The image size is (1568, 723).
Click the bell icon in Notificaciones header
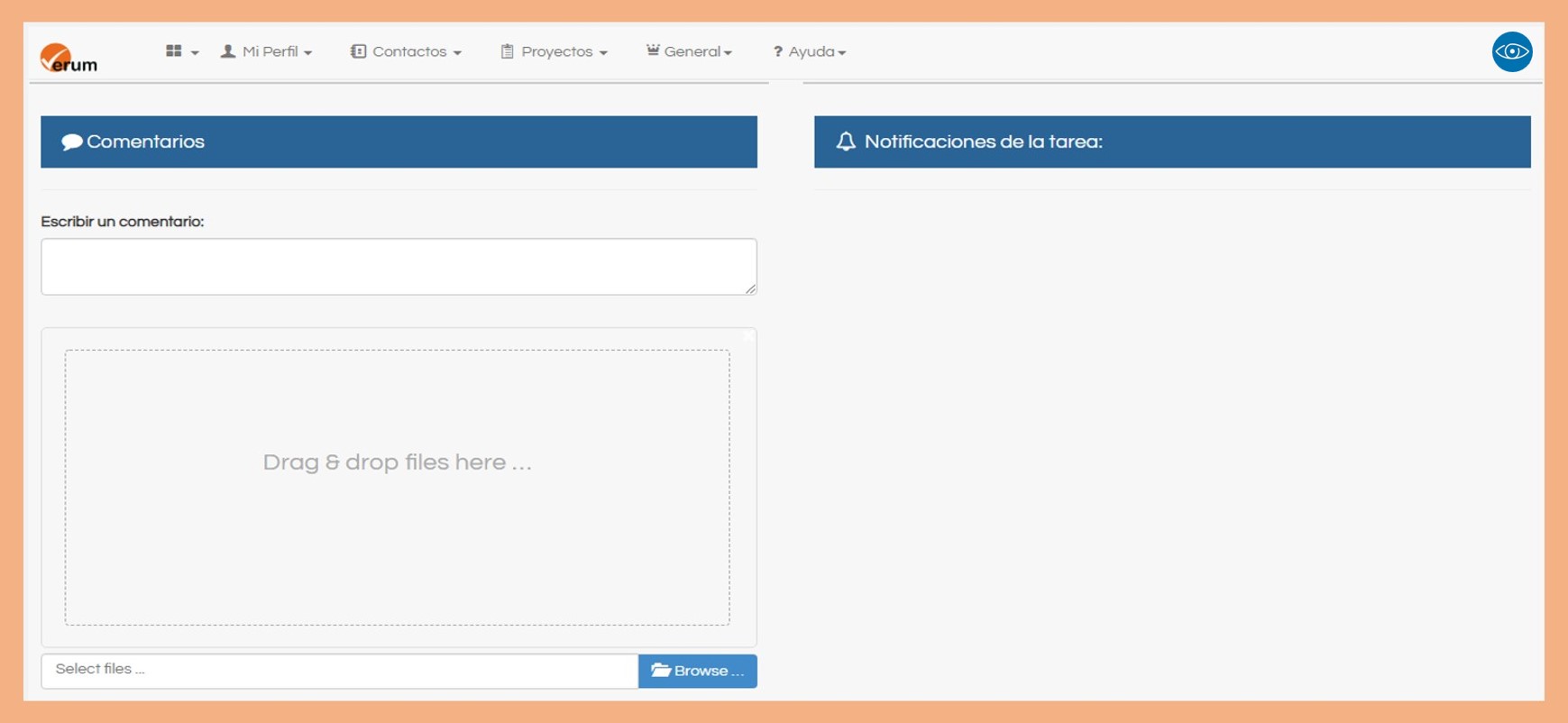coord(845,142)
